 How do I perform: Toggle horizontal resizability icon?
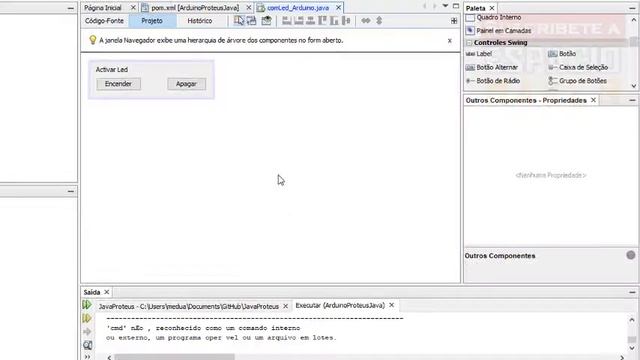tap(366, 20)
